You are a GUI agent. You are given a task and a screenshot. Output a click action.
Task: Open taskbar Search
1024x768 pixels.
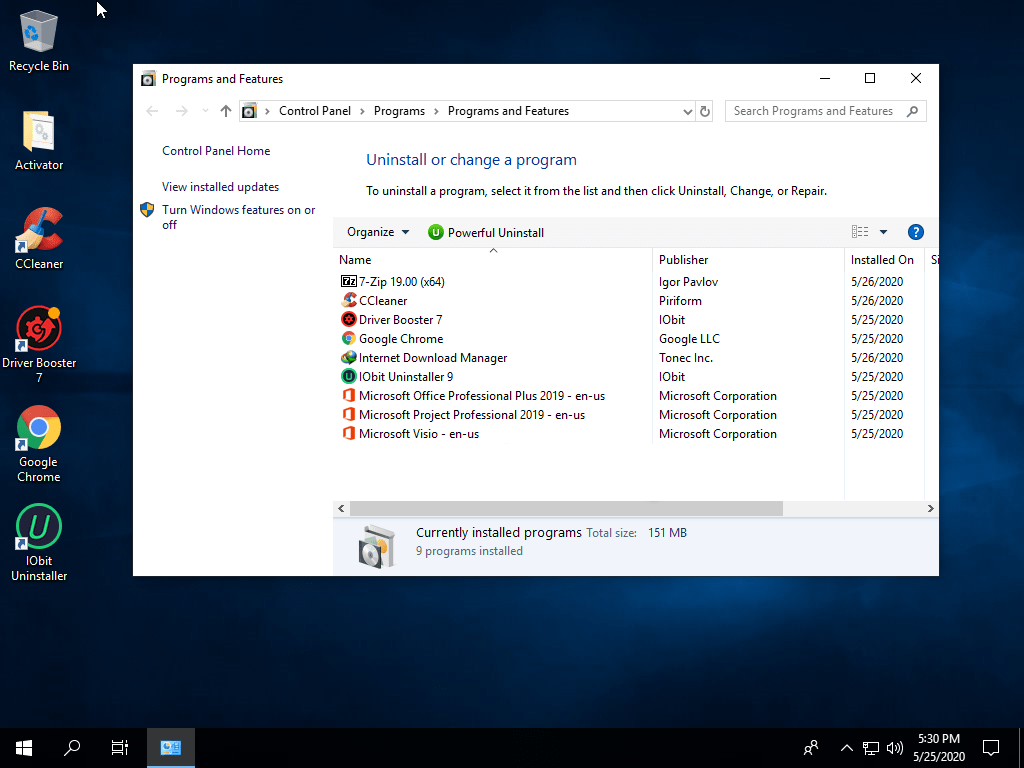click(72, 748)
